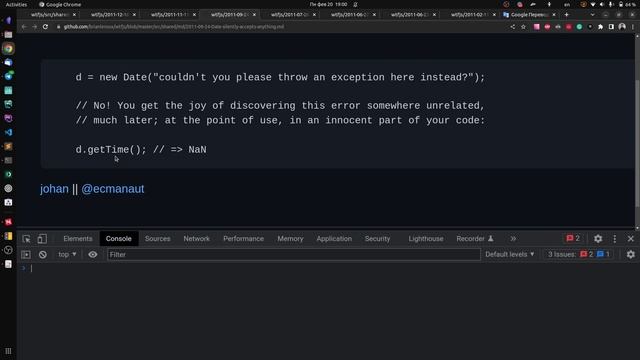Toggle the console sidebar panel icon

pyautogui.click(x=26, y=255)
